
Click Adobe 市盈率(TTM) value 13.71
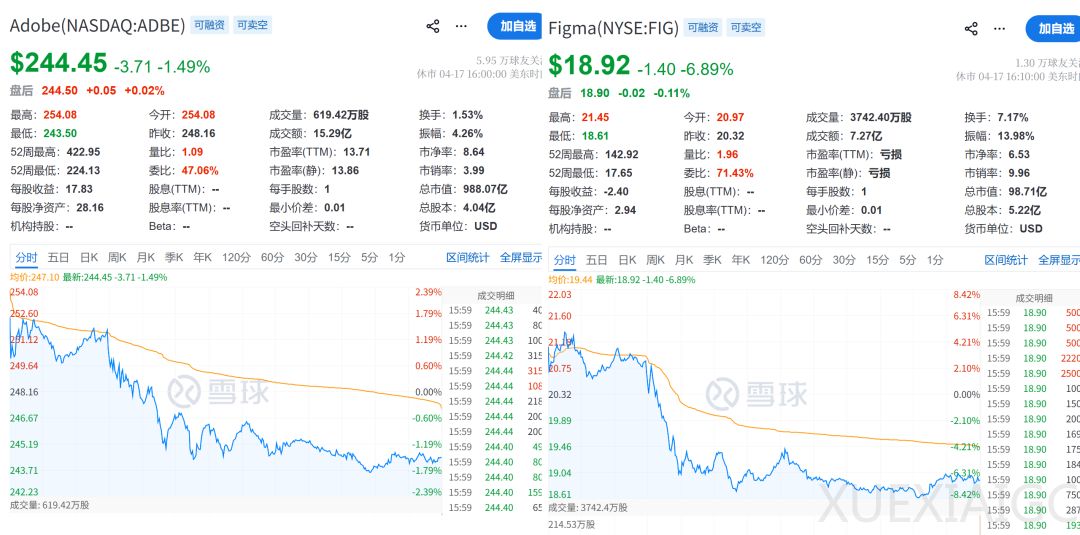(x=357, y=151)
